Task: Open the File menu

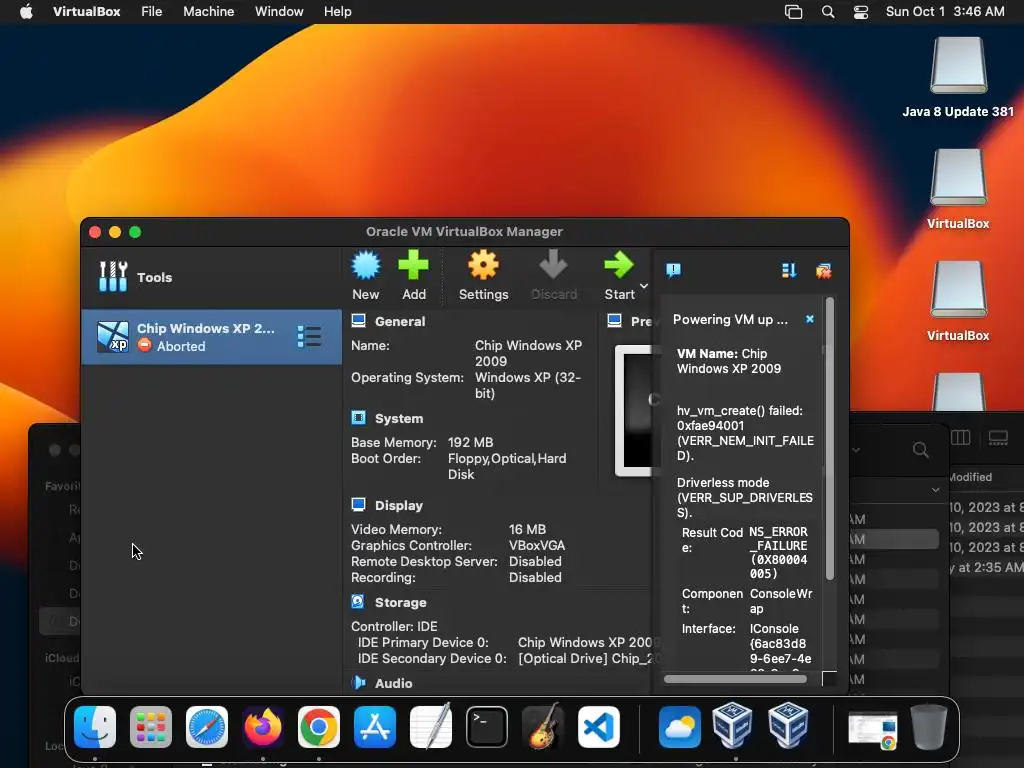Action: (x=152, y=12)
